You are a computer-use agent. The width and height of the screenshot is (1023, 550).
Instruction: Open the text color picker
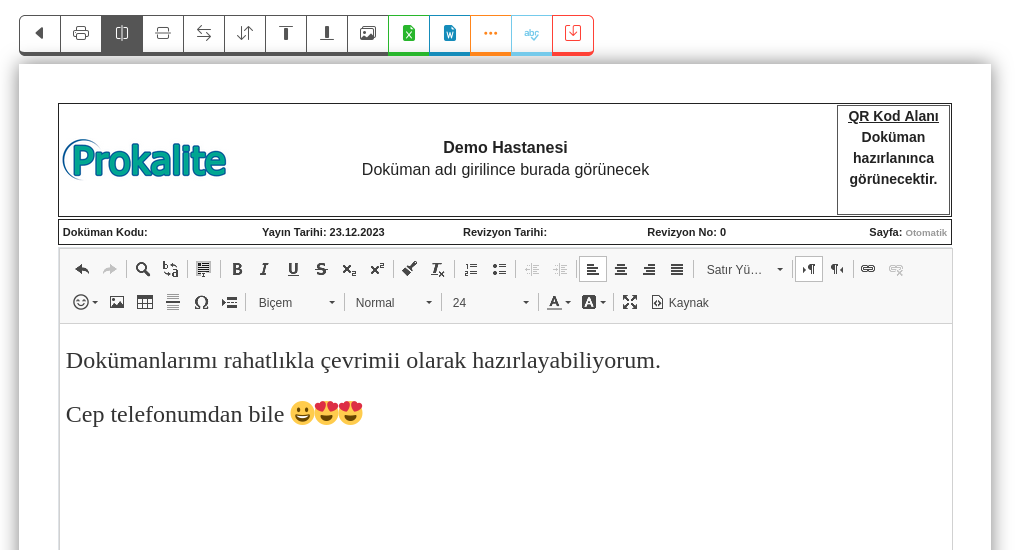559,302
